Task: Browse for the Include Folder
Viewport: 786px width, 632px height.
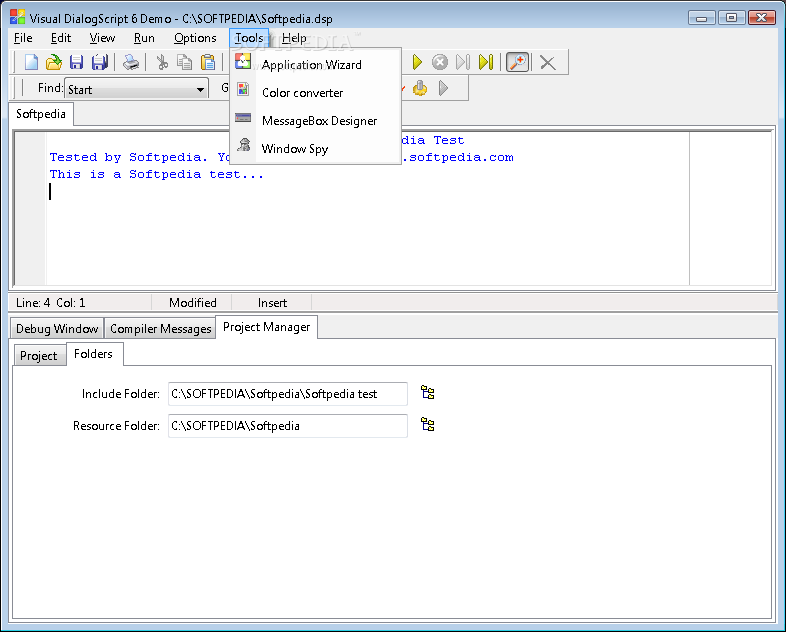Action: (x=428, y=392)
